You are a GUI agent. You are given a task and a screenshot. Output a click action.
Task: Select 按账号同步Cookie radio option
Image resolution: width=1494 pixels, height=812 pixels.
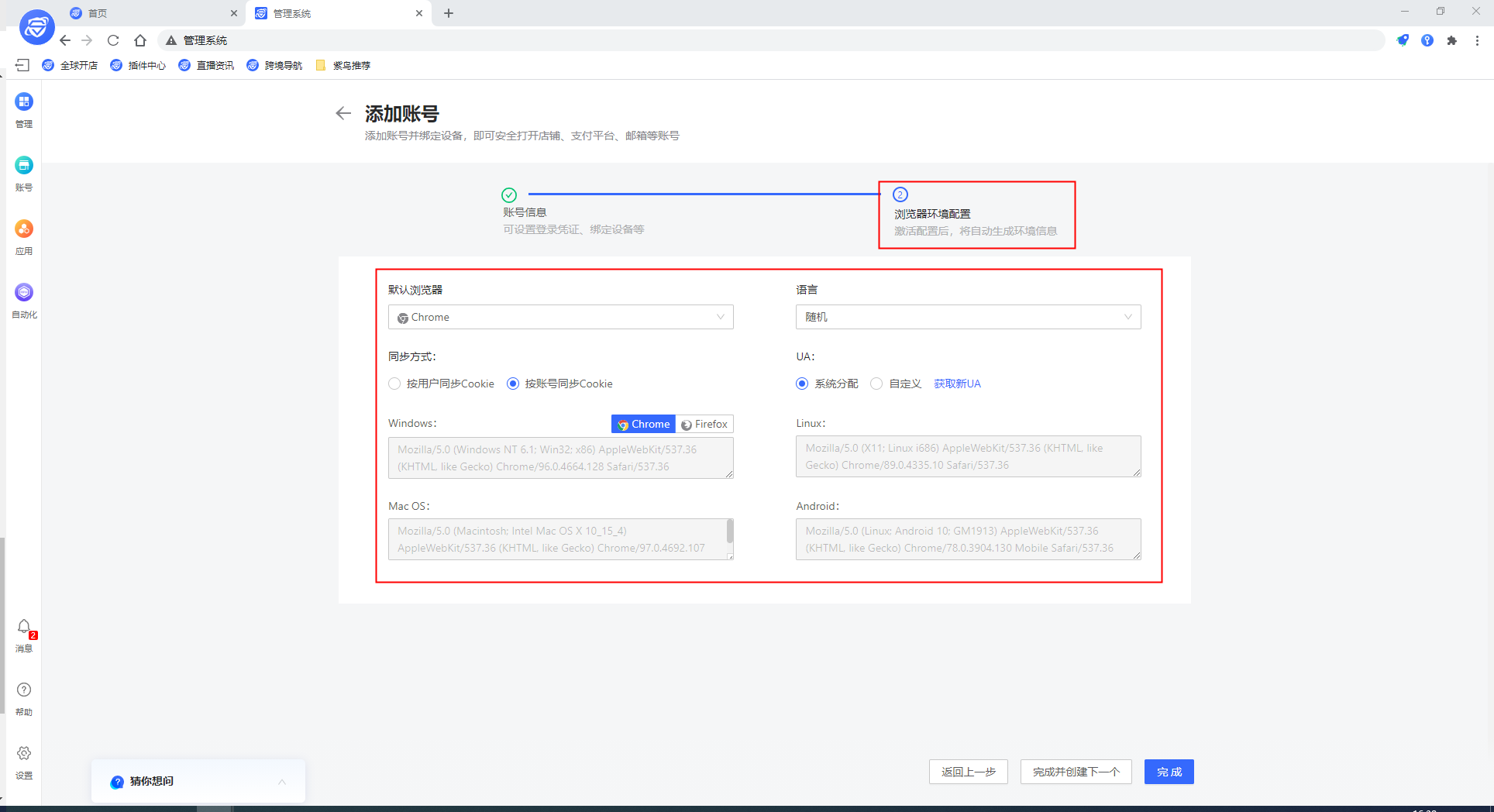(513, 384)
